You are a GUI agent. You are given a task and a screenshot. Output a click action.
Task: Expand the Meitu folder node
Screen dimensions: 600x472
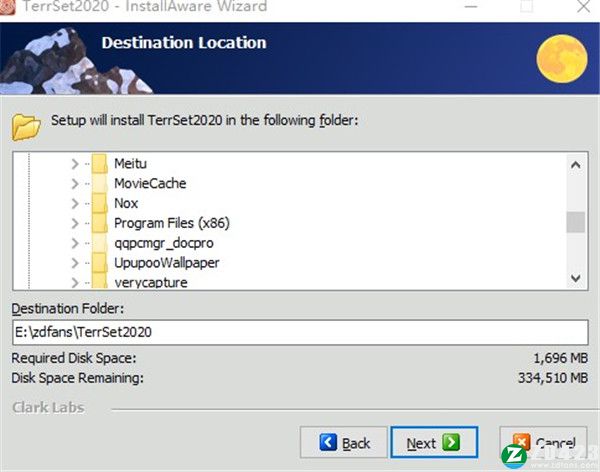(x=75, y=164)
